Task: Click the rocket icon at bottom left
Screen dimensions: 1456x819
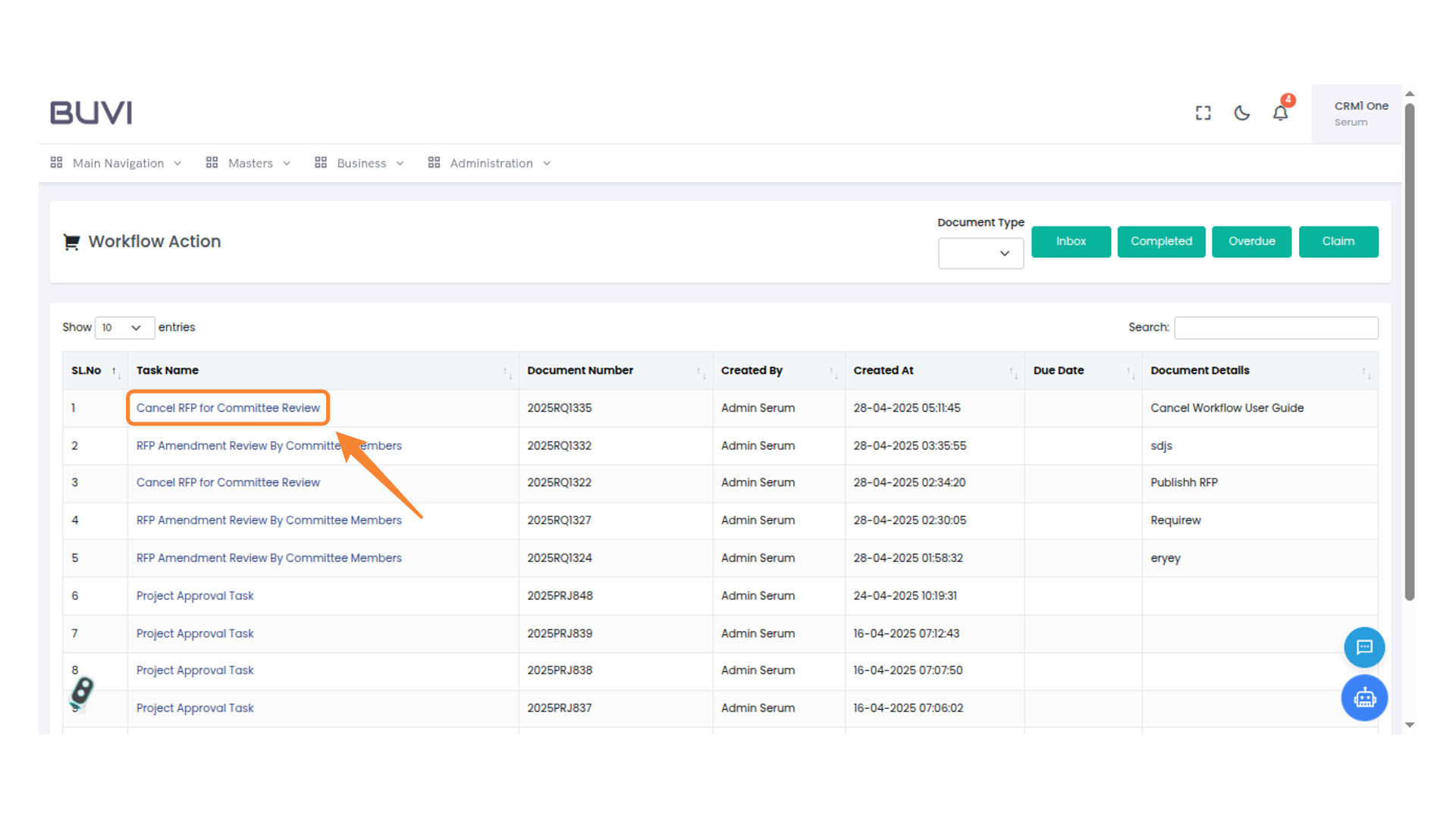Action: (x=82, y=692)
